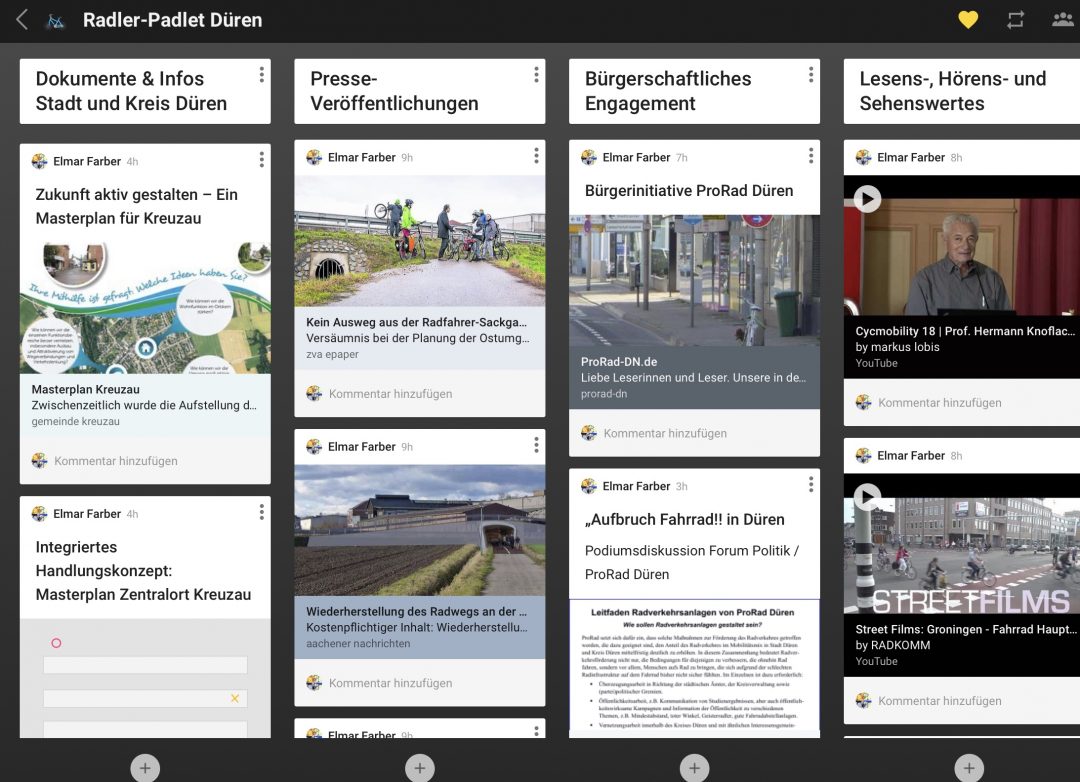1080x782 pixels.
Task: Play the Cycmobility 18 YouTube video
Action: coord(867,199)
